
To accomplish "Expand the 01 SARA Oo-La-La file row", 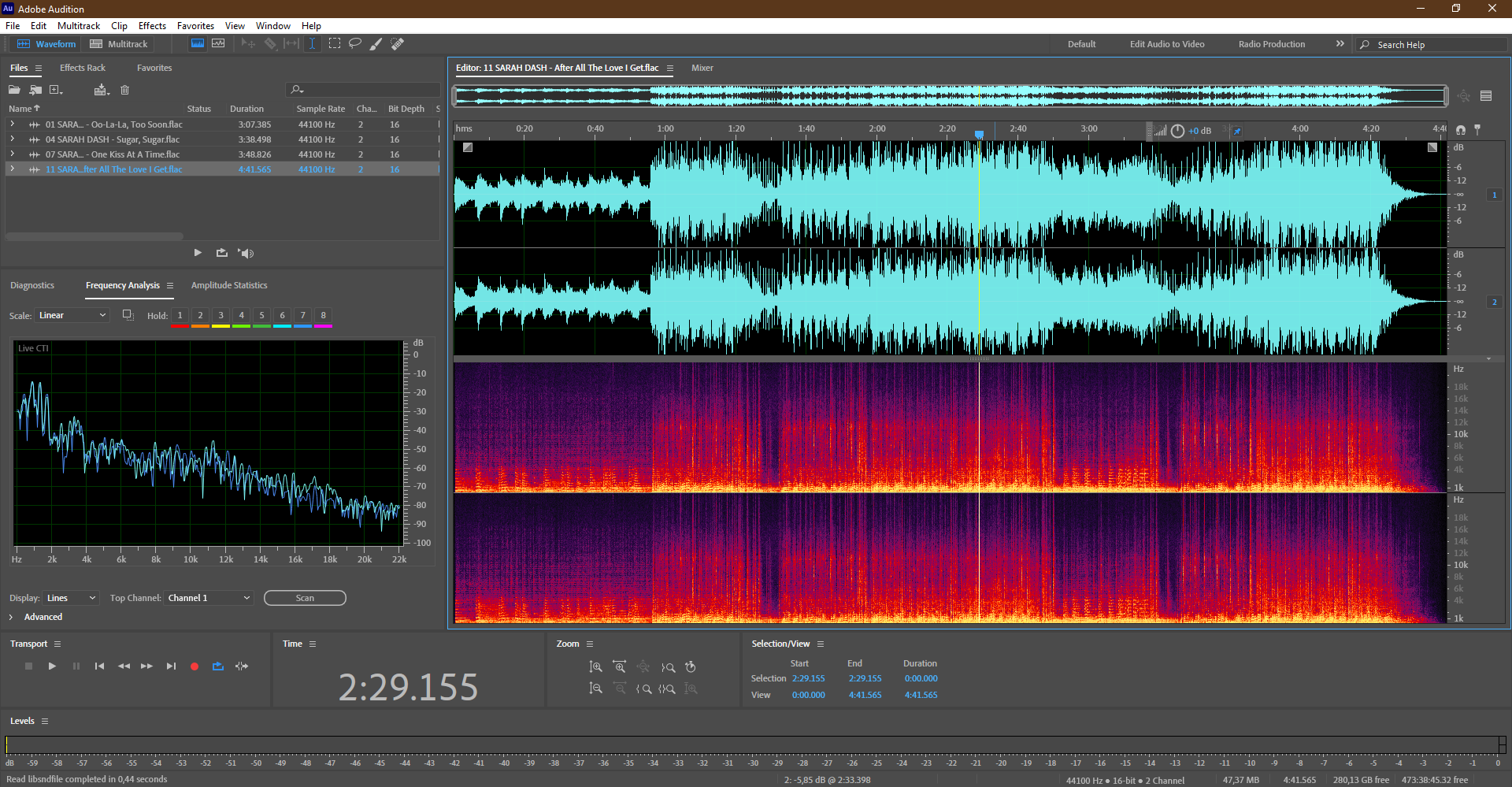I will coord(12,124).
